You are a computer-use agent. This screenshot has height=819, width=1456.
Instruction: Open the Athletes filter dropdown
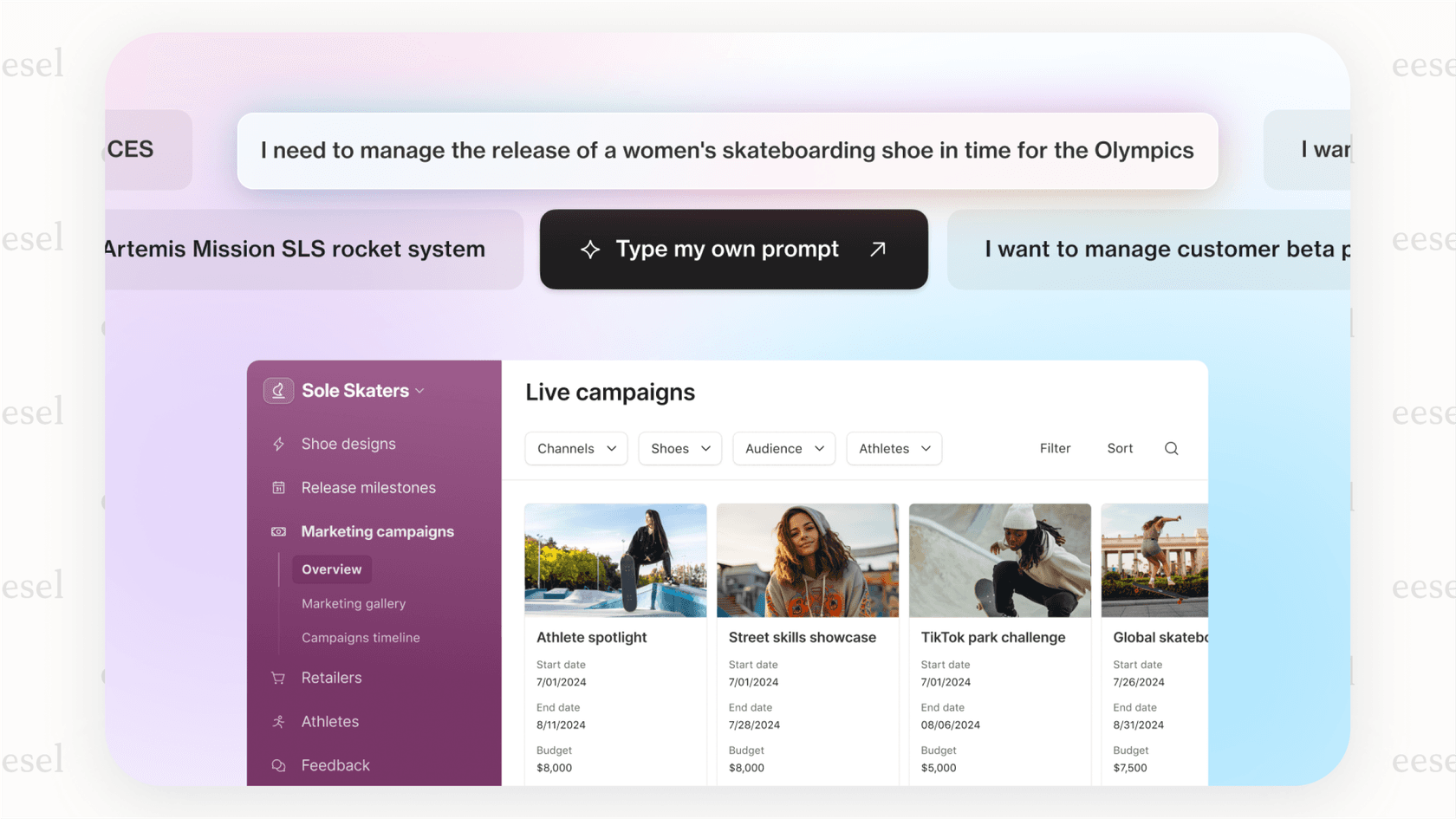point(894,448)
